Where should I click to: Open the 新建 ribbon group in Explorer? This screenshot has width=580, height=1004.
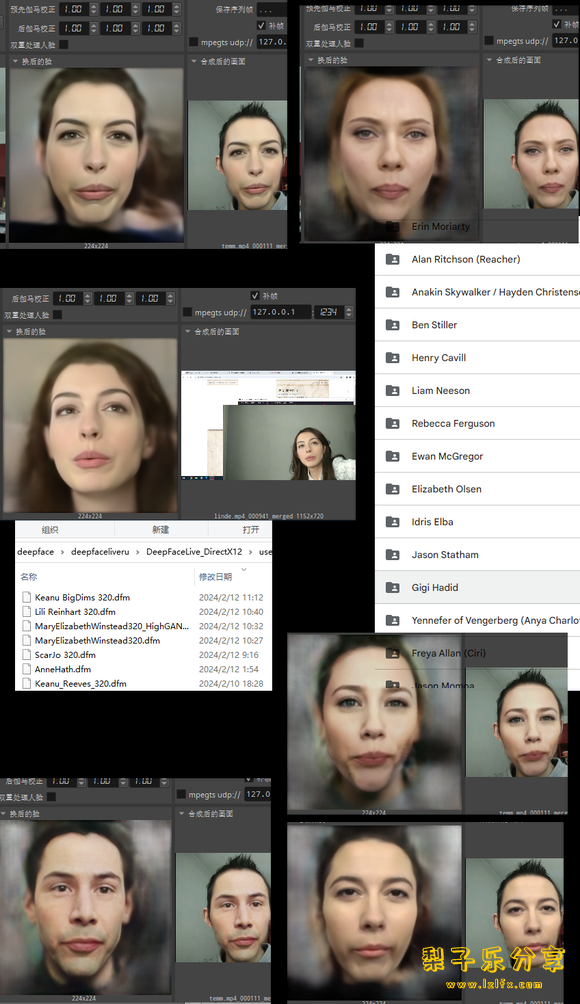[x=161, y=530]
